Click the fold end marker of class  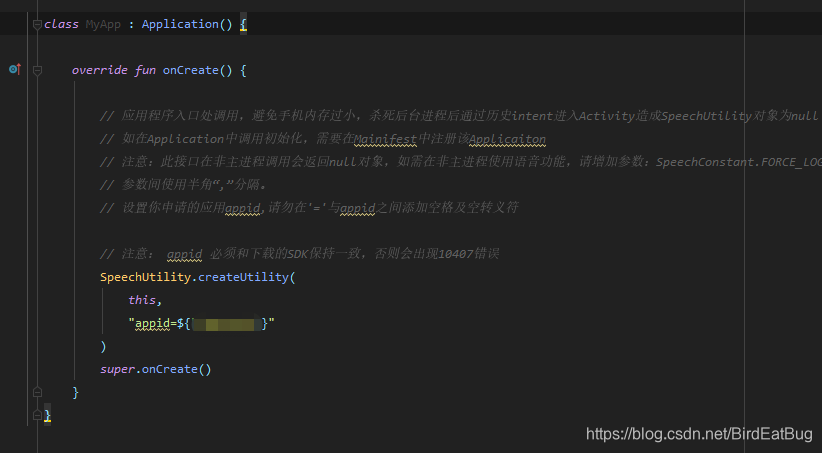point(37,415)
